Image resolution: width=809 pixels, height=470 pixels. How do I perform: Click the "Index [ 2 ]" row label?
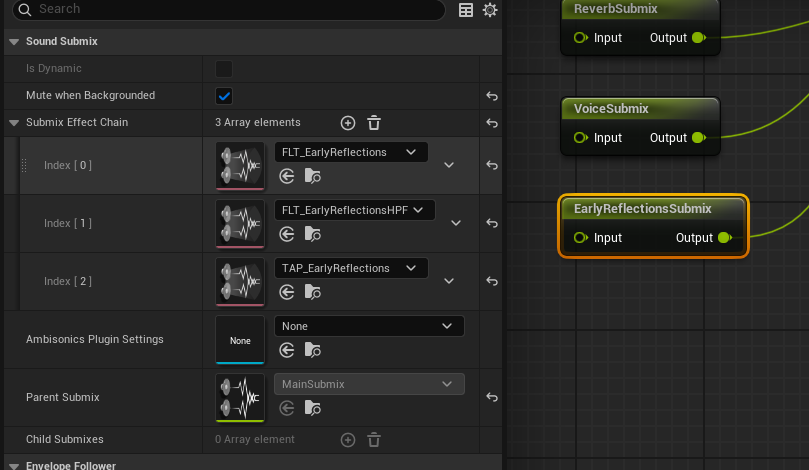click(68, 282)
